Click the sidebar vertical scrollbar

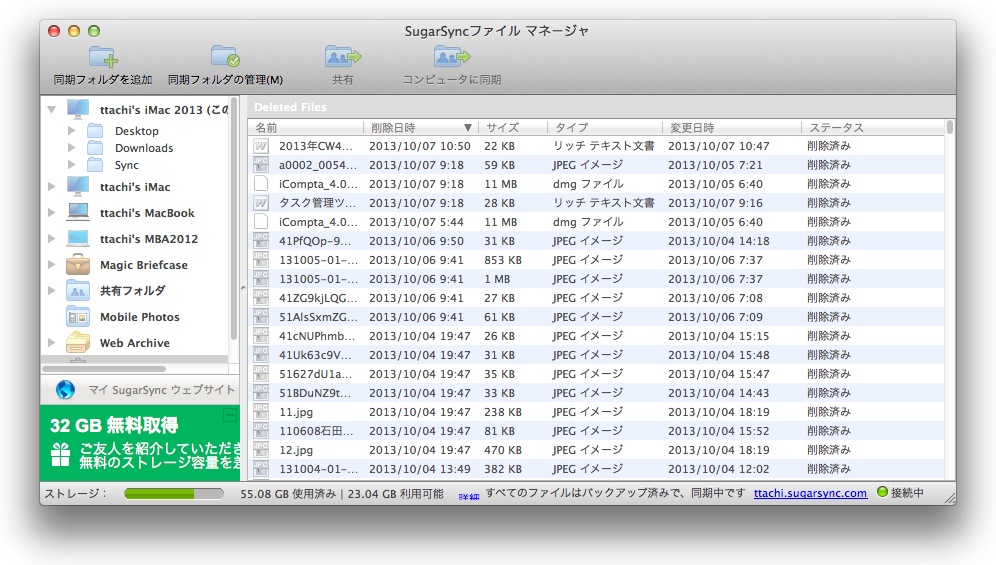pyautogui.click(x=234, y=219)
